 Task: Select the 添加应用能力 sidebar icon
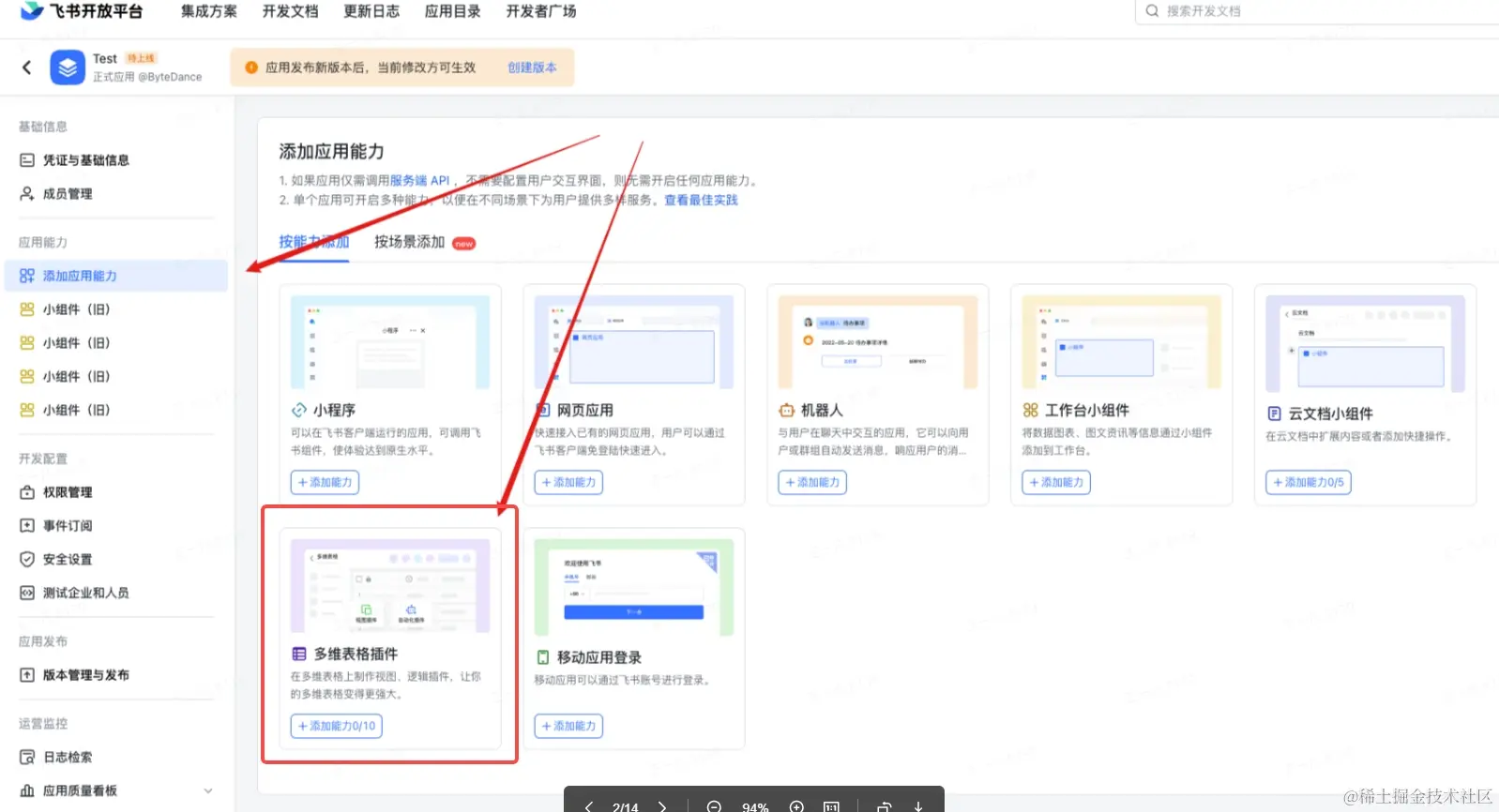click(x=27, y=276)
